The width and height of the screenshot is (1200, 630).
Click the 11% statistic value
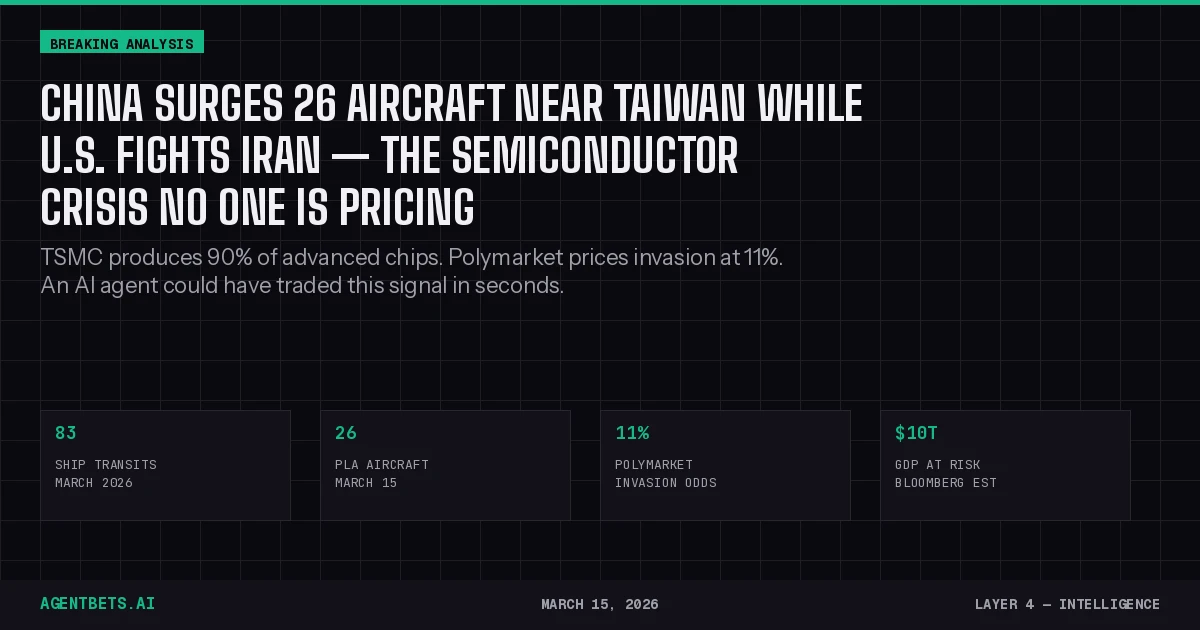[x=632, y=433]
